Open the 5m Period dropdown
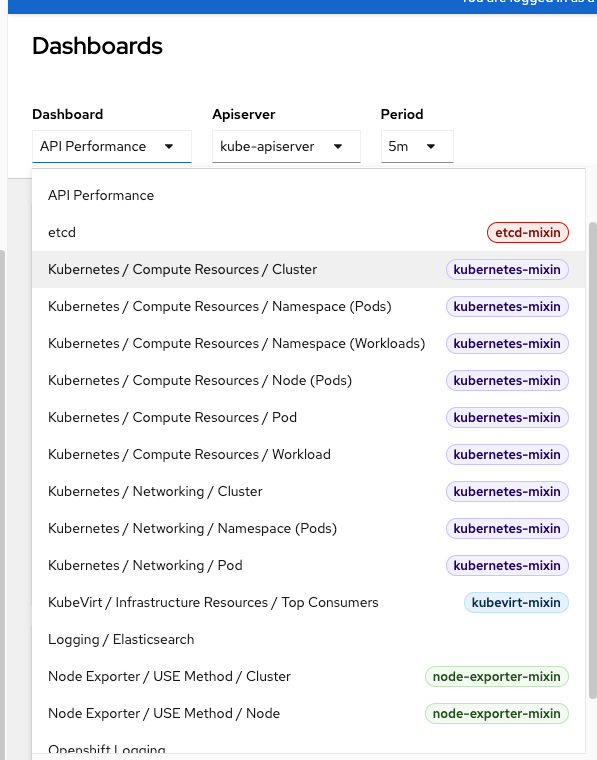Screen dimensions: 597x760 click(x=417, y=146)
